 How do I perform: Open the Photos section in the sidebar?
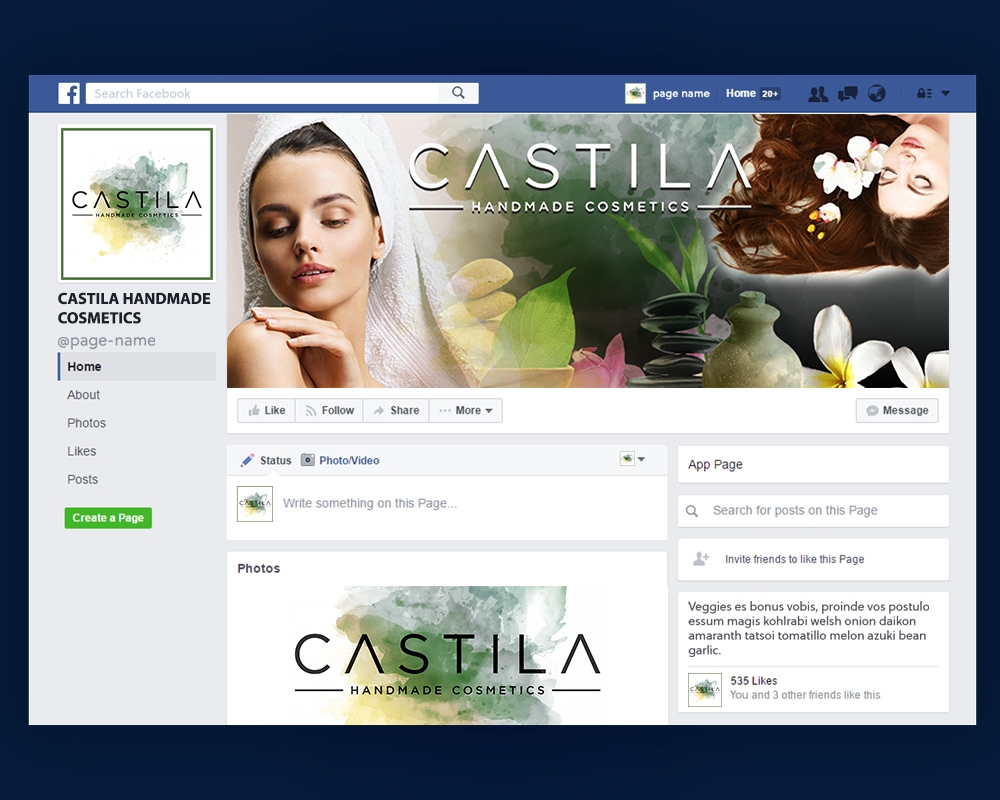[x=86, y=422]
